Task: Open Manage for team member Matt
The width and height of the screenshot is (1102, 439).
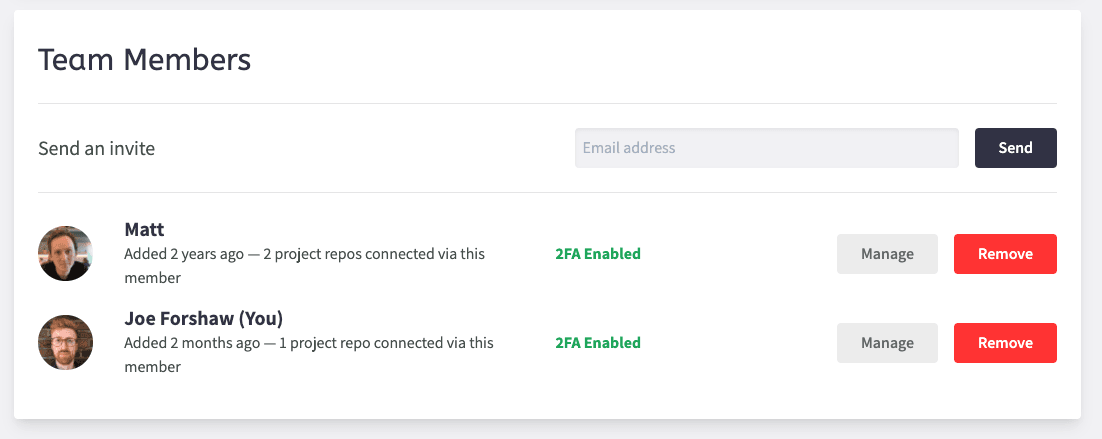Action: 887,254
